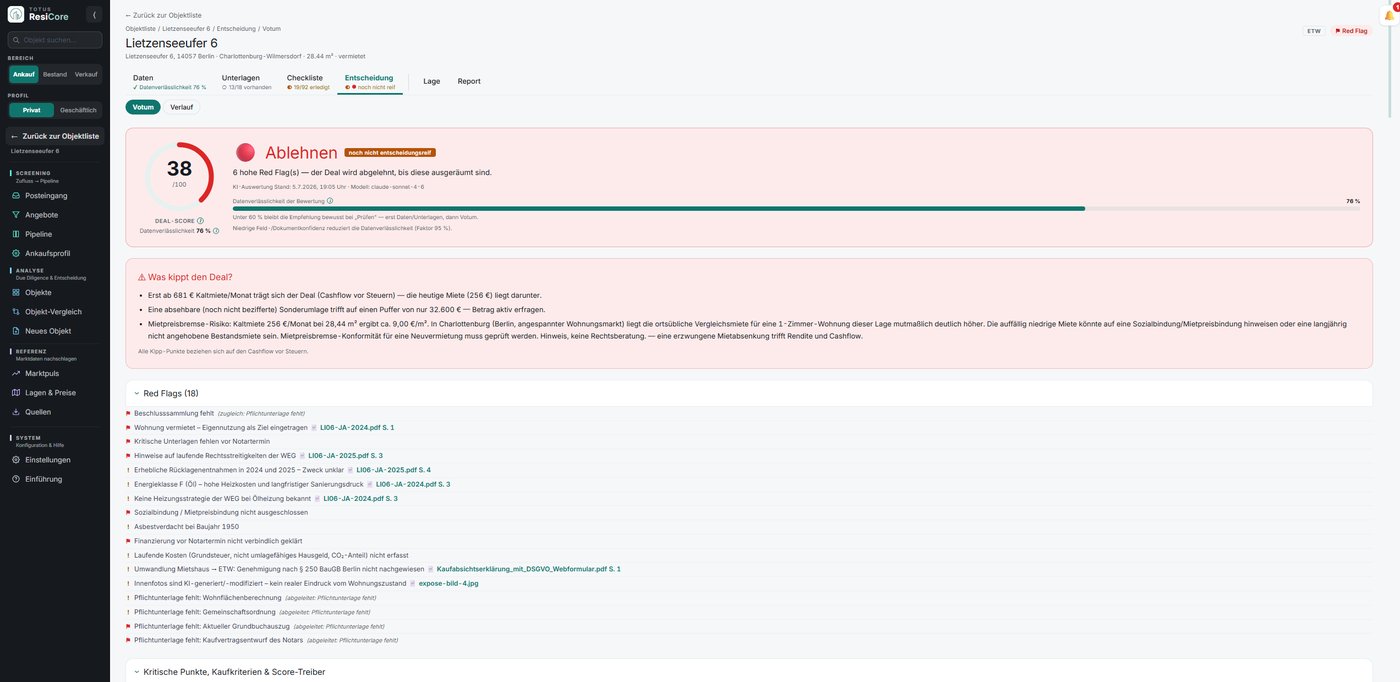Click the Objekt suchen search field
The width and height of the screenshot is (1400, 682).
[x=55, y=40]
